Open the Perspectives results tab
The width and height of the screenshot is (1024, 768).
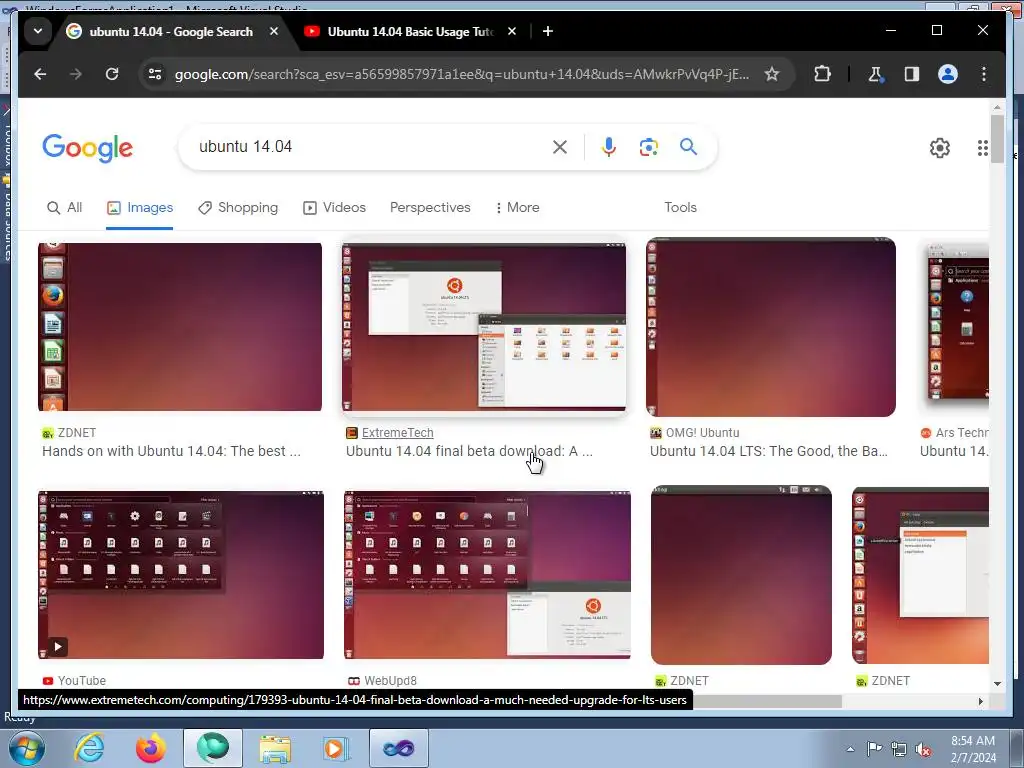[x=430, y=208]
